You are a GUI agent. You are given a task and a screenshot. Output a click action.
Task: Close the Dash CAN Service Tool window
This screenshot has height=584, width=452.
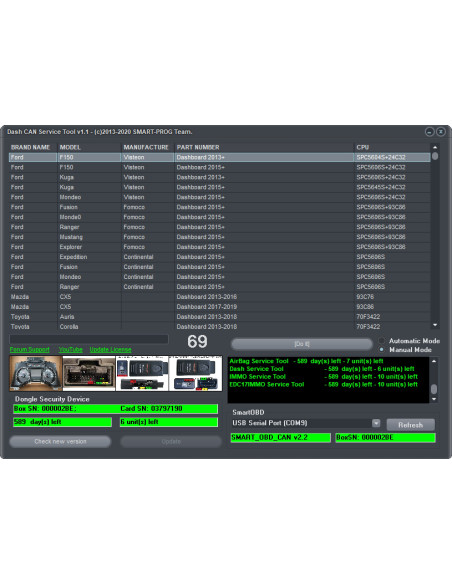[x=440, y=131]
